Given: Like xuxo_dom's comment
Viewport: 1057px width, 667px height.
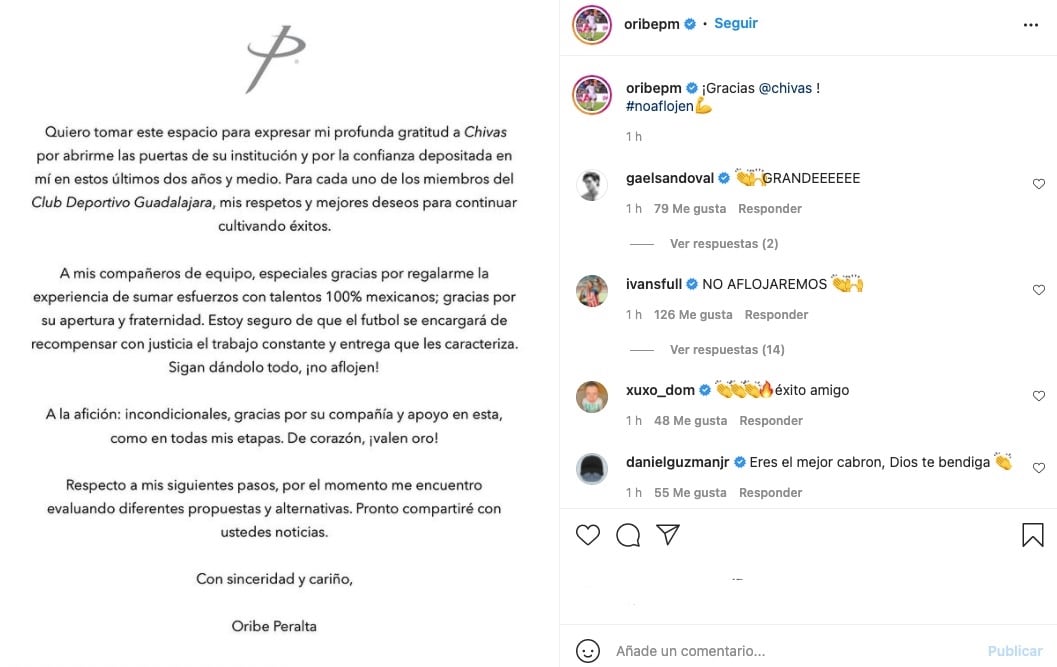Looking at the screenshot, I should 1038,396.
